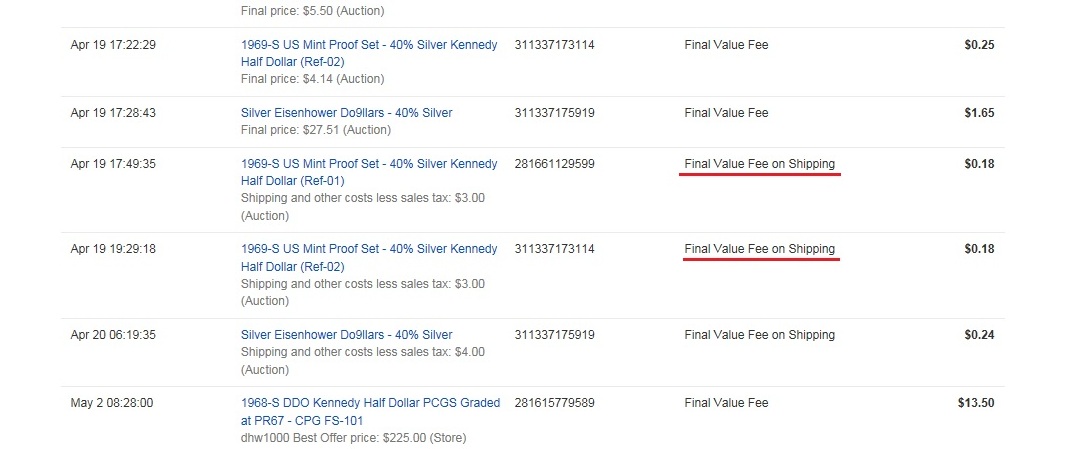Click item number 311337175919 beside the $1.65 fee

554,113
